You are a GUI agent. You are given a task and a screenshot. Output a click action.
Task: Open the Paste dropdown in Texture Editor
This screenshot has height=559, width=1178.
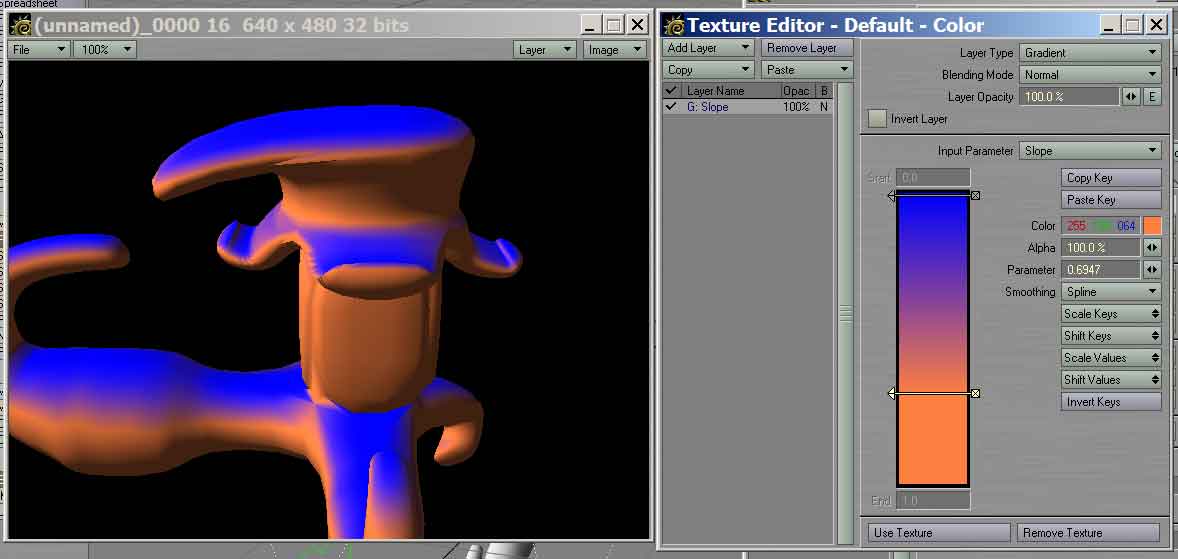[x=808, y=70]
